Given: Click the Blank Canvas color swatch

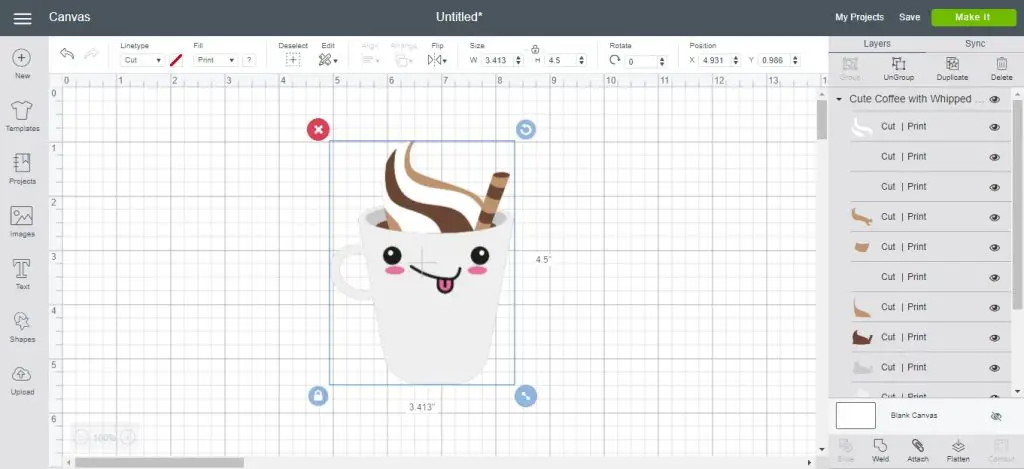Looking at the screenshot, I should pyautogui.click(x=856, y=415).
